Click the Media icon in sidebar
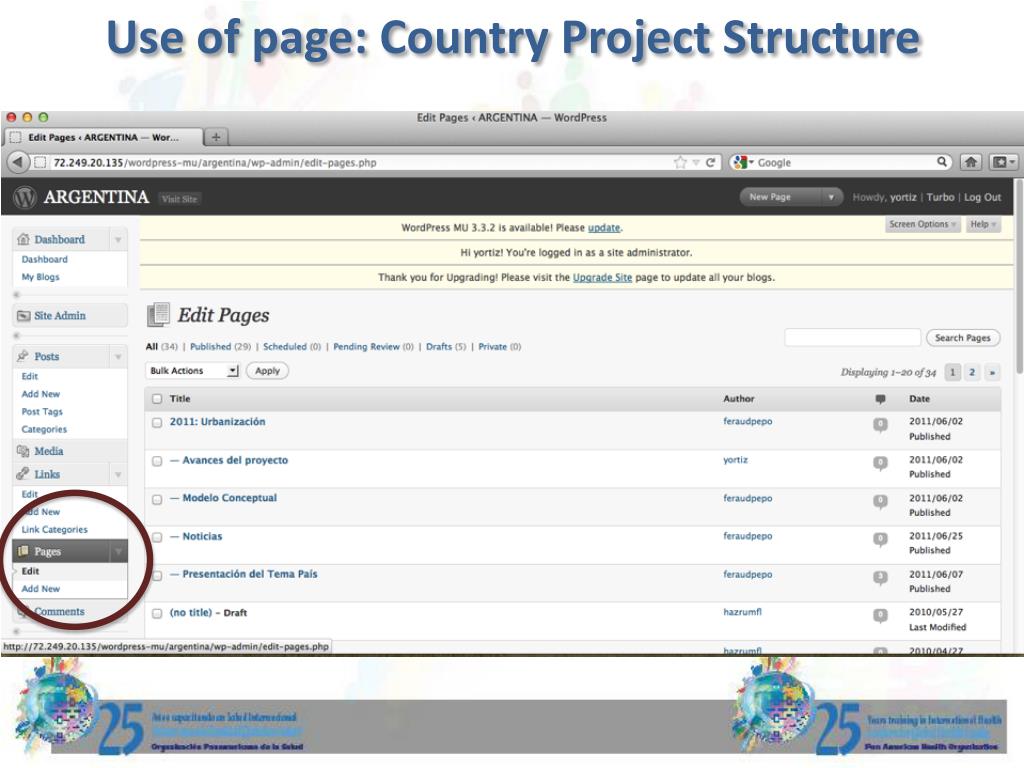The image size is (1024, 768). [24, 451]
